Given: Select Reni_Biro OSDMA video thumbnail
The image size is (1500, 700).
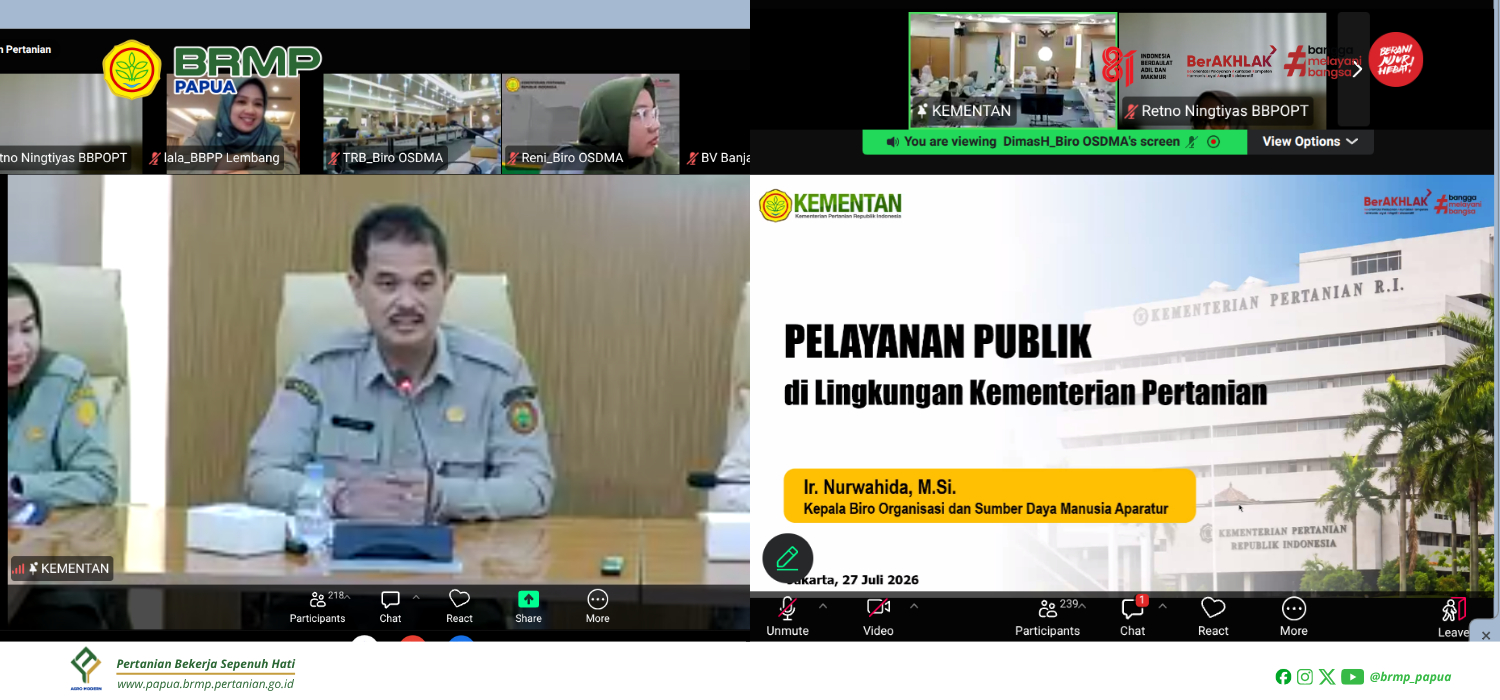Looking at the screenshot, I should point(591,124).
